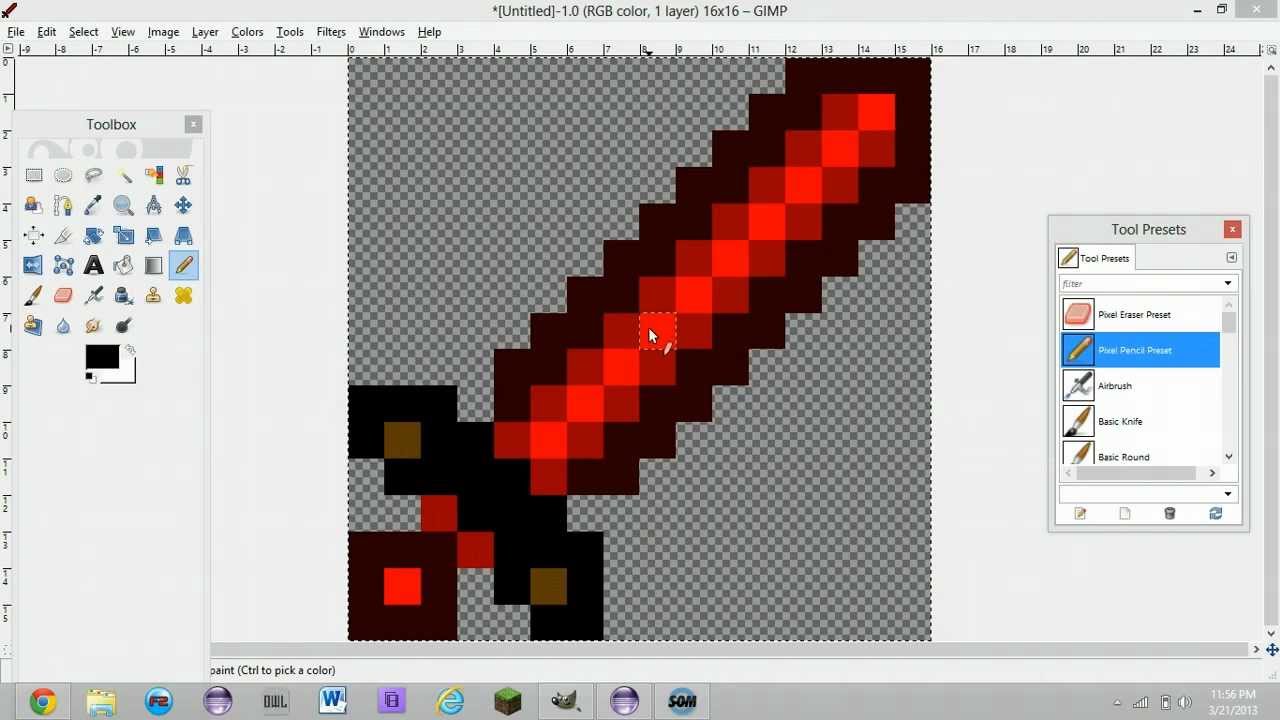Screen dimensions: 1280x720
Task: Select the Zoom tool
Action: pos(124,205)
